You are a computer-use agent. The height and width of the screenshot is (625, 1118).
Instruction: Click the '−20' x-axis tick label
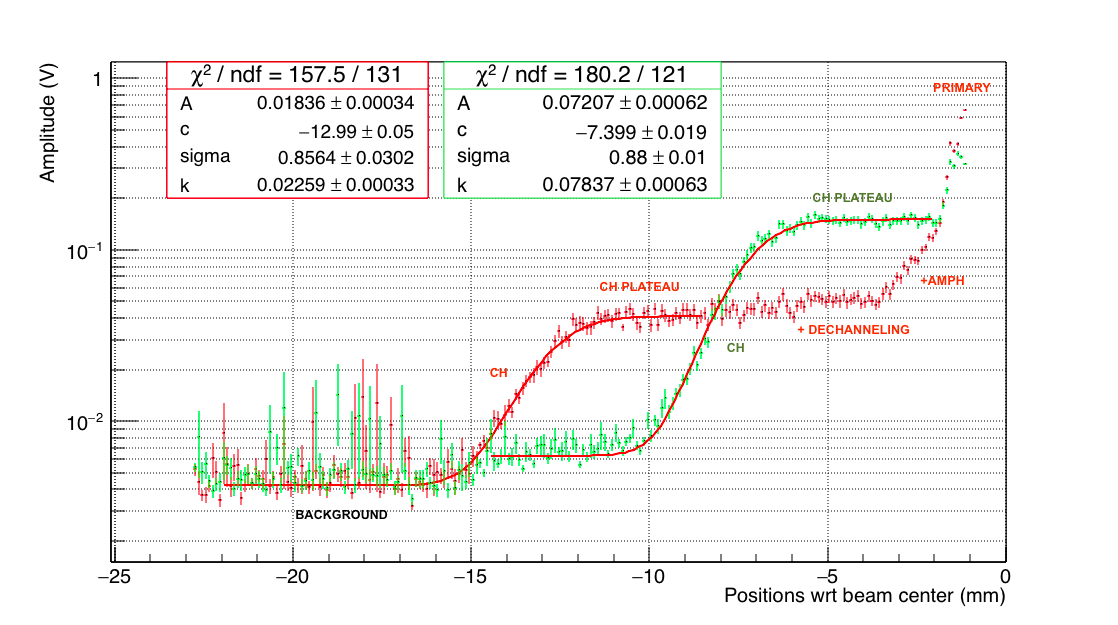tap(292, 576)
